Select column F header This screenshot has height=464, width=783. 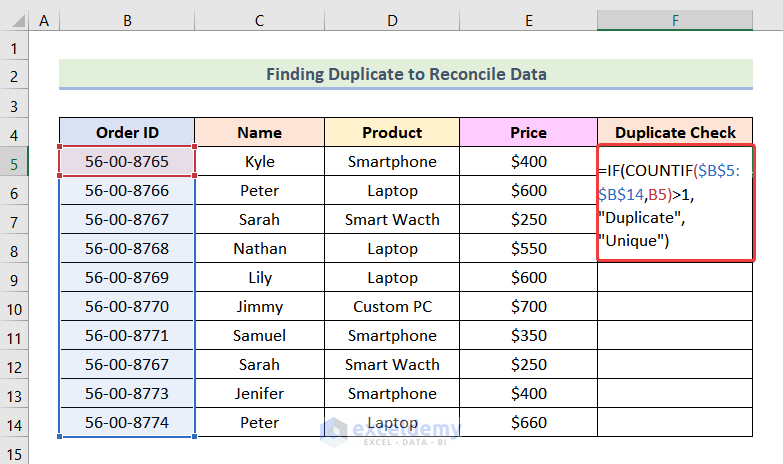click(675, 21)
